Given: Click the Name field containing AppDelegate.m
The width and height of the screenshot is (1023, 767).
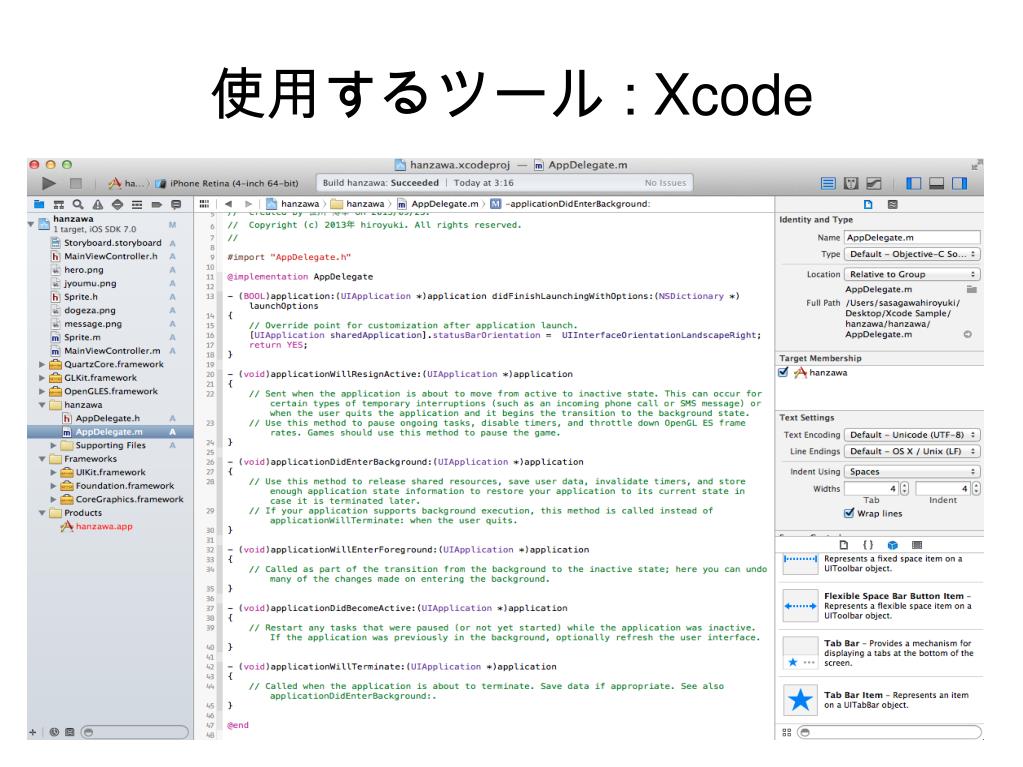Looking at the screenshot, I should pos(912,237).
